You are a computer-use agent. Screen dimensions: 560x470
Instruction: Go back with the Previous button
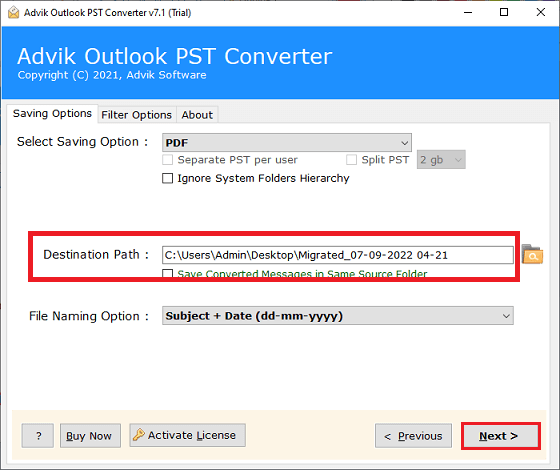(413, 436)
